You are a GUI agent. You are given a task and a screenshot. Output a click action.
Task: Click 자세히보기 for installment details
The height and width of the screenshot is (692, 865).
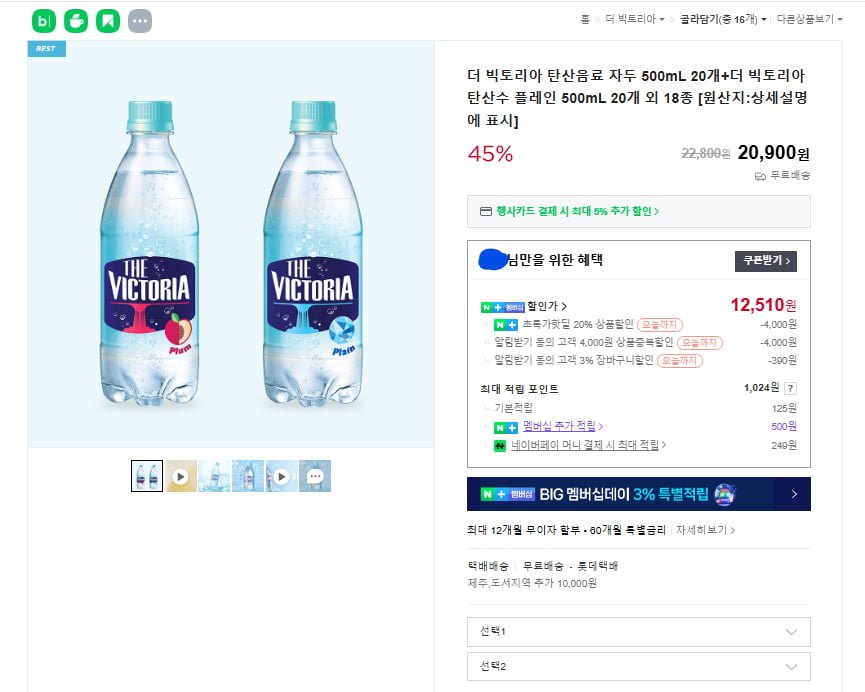[705, 530]
